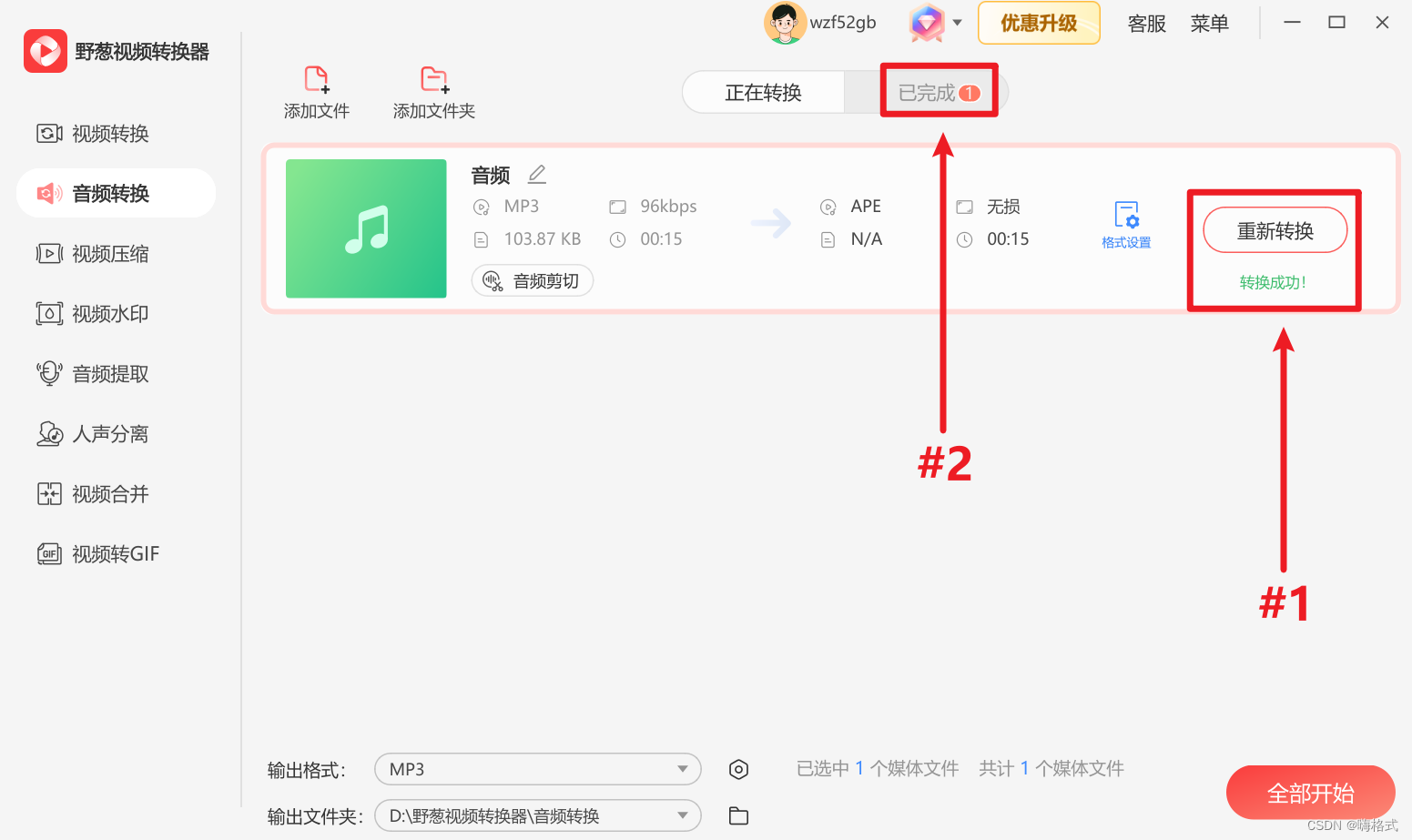
Task: Click the pencil rename icon beside 音频
Action: coord(537,174)
